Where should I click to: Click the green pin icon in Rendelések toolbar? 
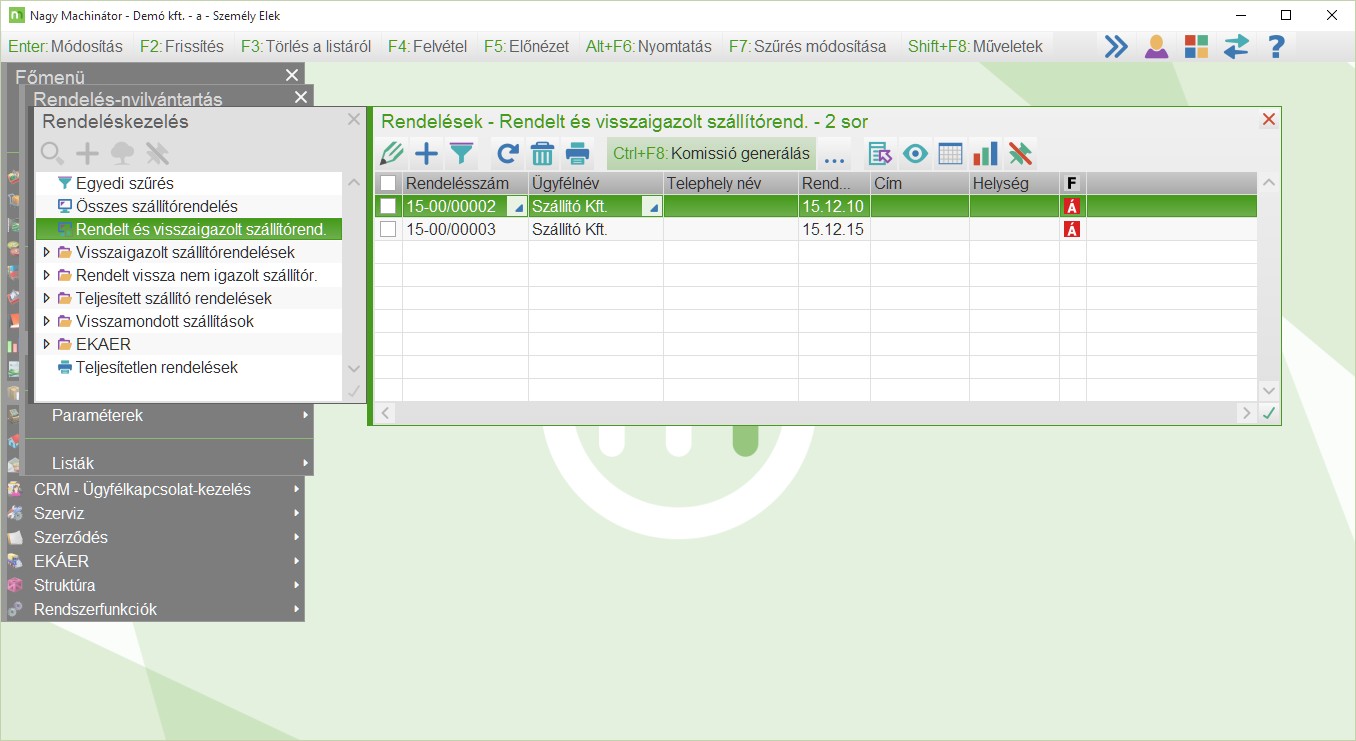1020,153
